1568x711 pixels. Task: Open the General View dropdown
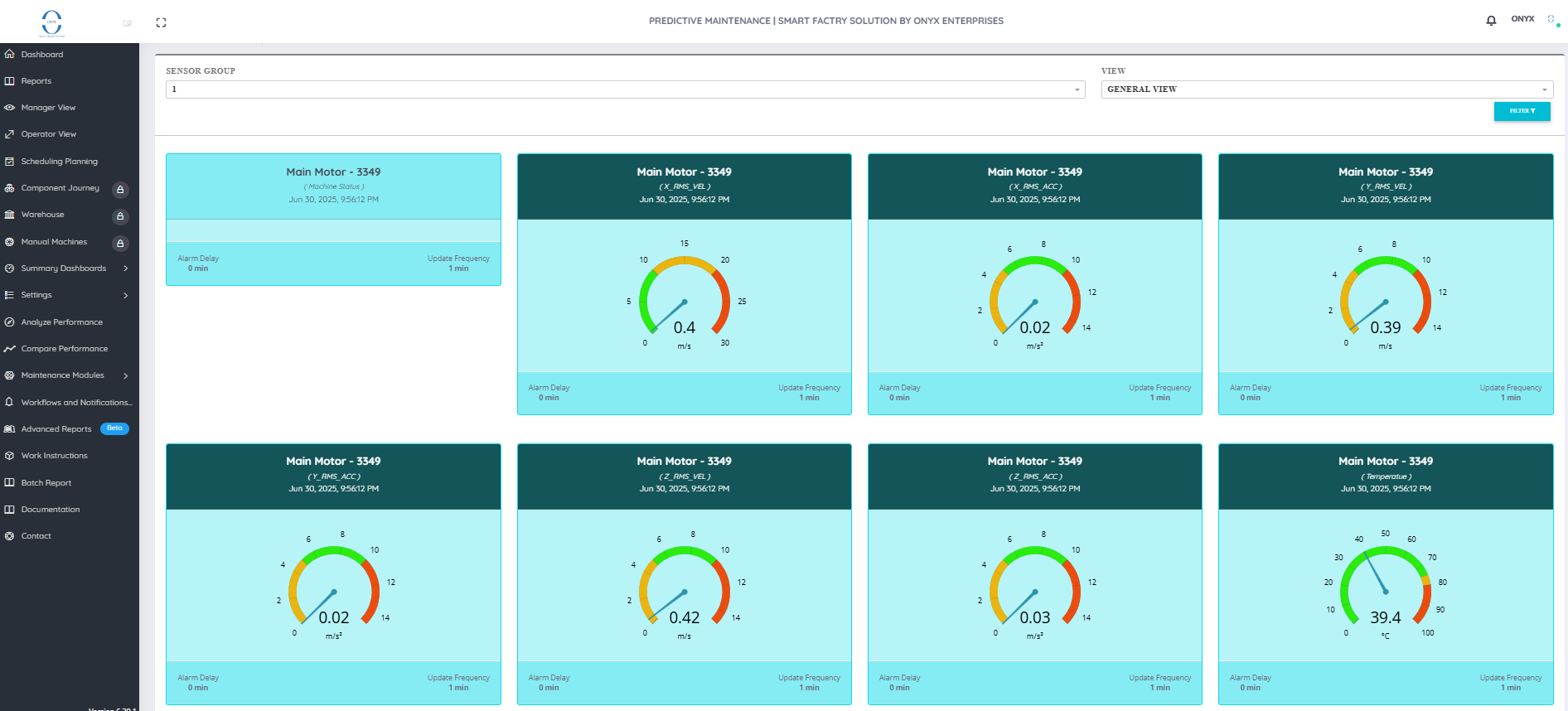[x=1327, y=89]
